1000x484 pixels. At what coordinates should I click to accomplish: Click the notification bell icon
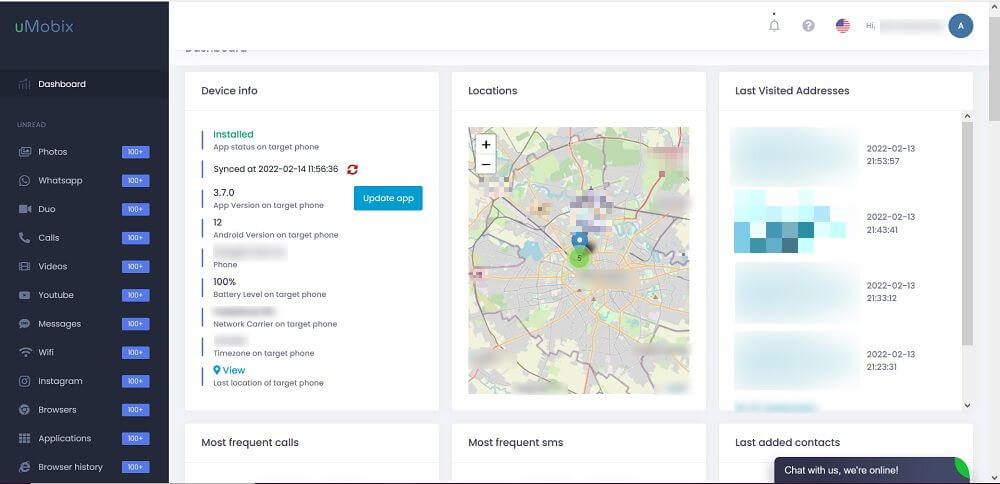[x=774, y=26]
